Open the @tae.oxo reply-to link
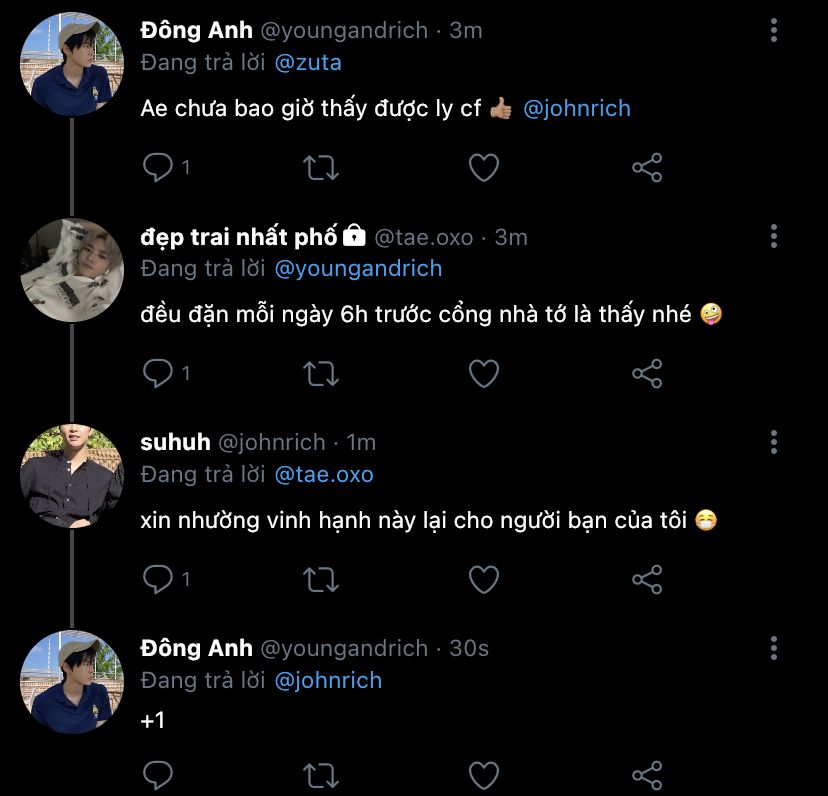The image size is (828, 796). (x=323, y=474)
